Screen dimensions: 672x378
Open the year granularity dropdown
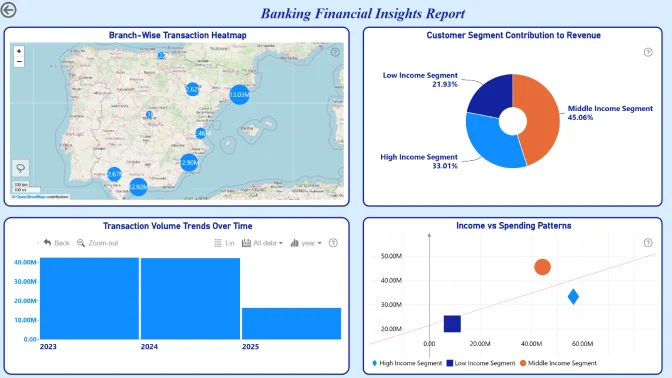(x=306, y=243)
